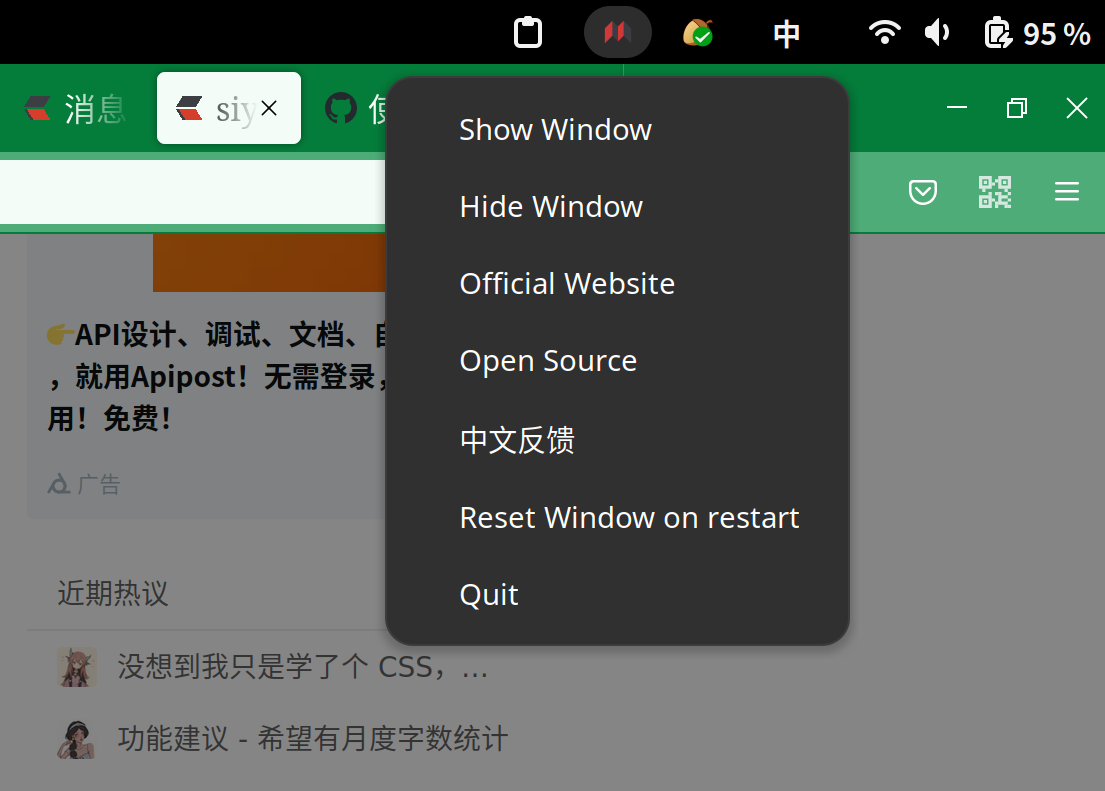The height and width of the screenshot is (791, 1105).
Task: Switch the 中 input method indicator
Action: tap(786, 31)
